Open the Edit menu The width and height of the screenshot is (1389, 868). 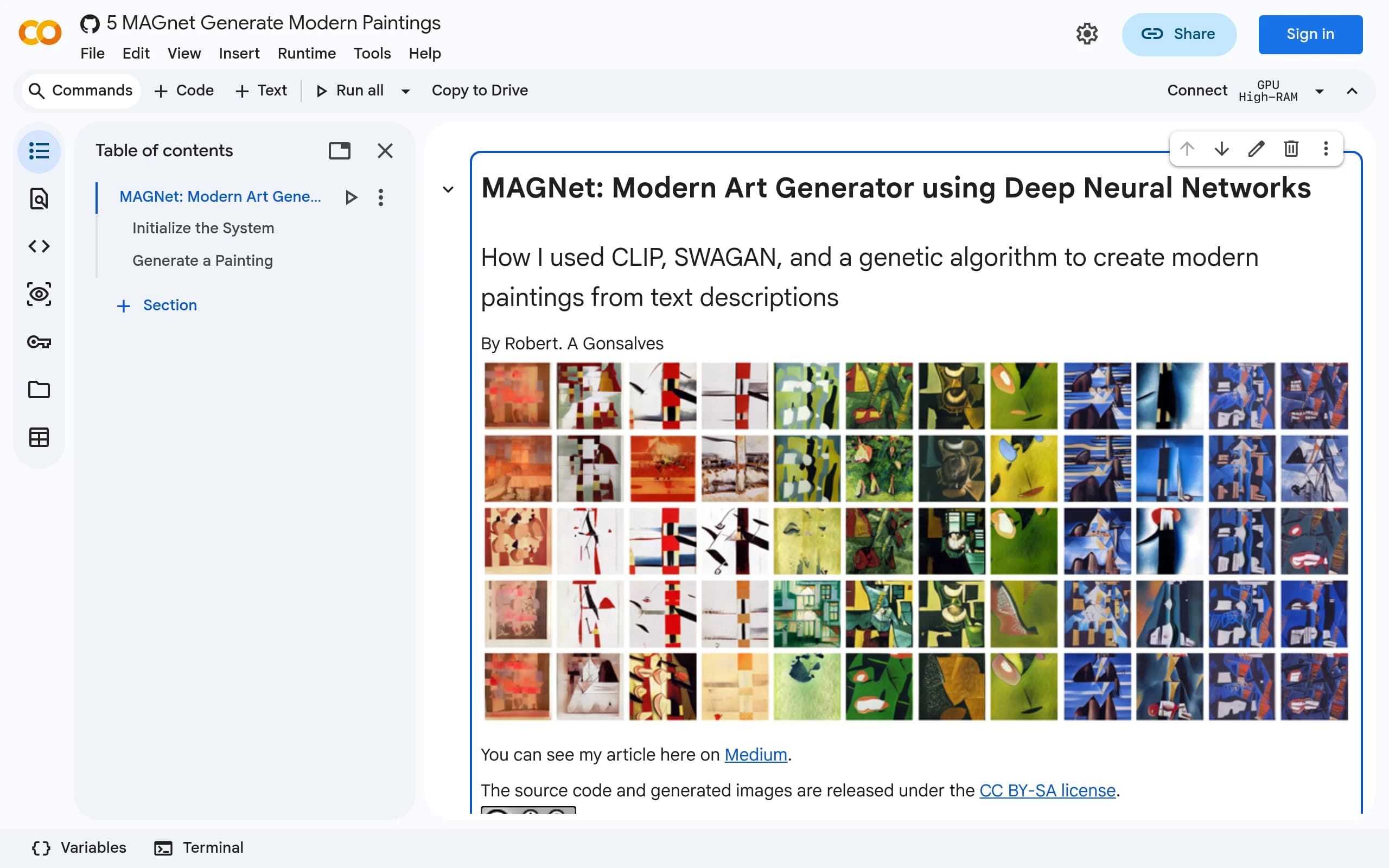pyautogui.click(x=136, y=53)
